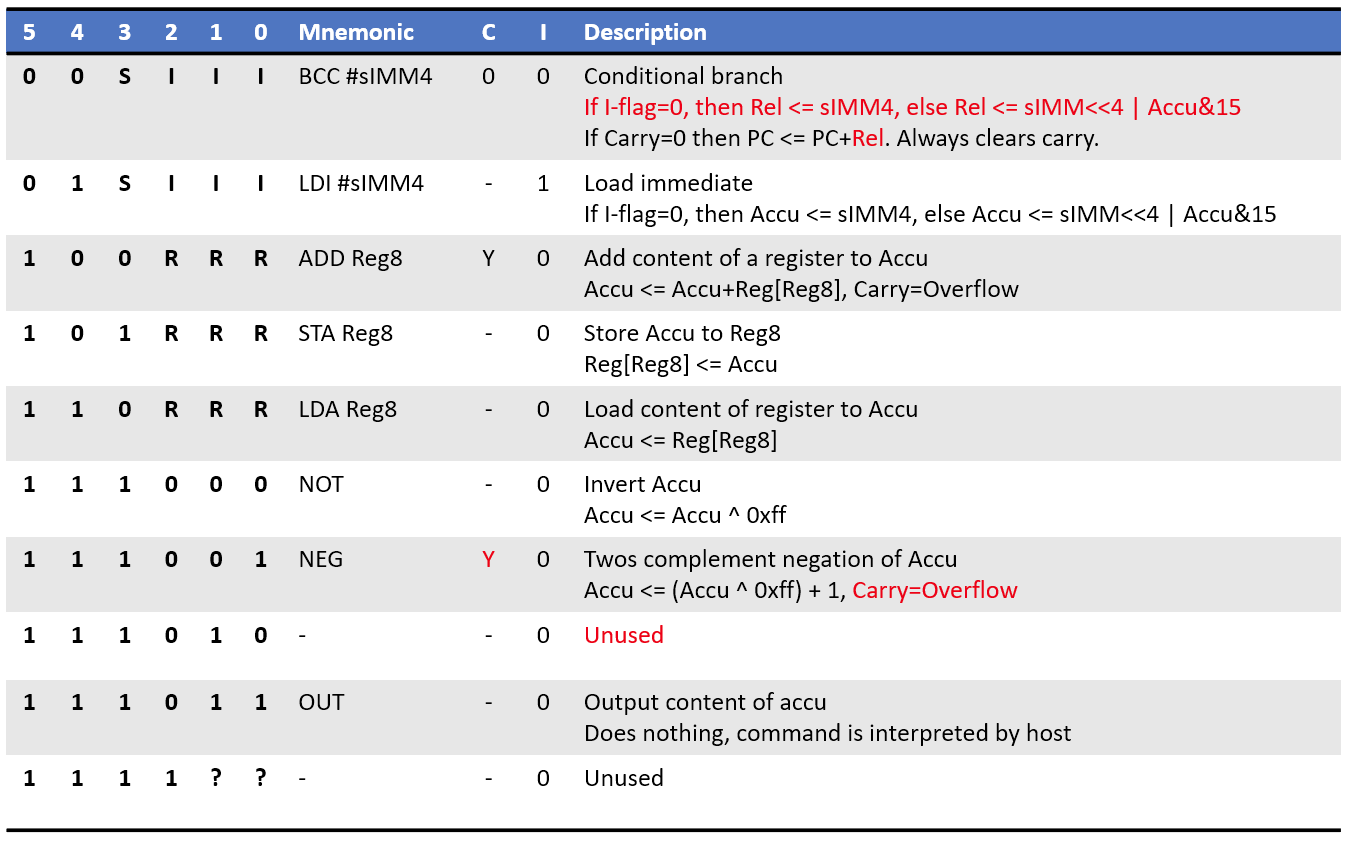Select the LDI #sIMM4 mnemonic cell
Screen dimensions: 1353x849
tap(361, 183)
